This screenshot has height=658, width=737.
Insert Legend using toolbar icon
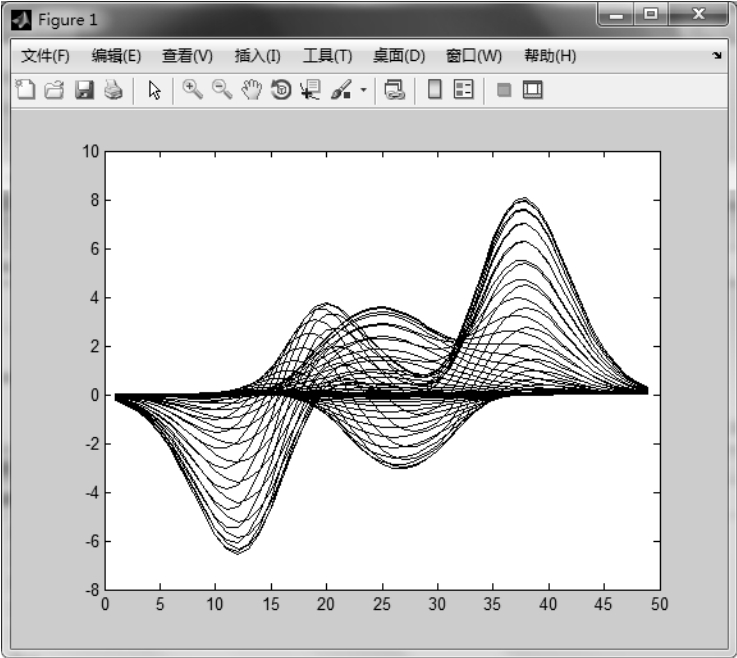[x=463, y=89]
